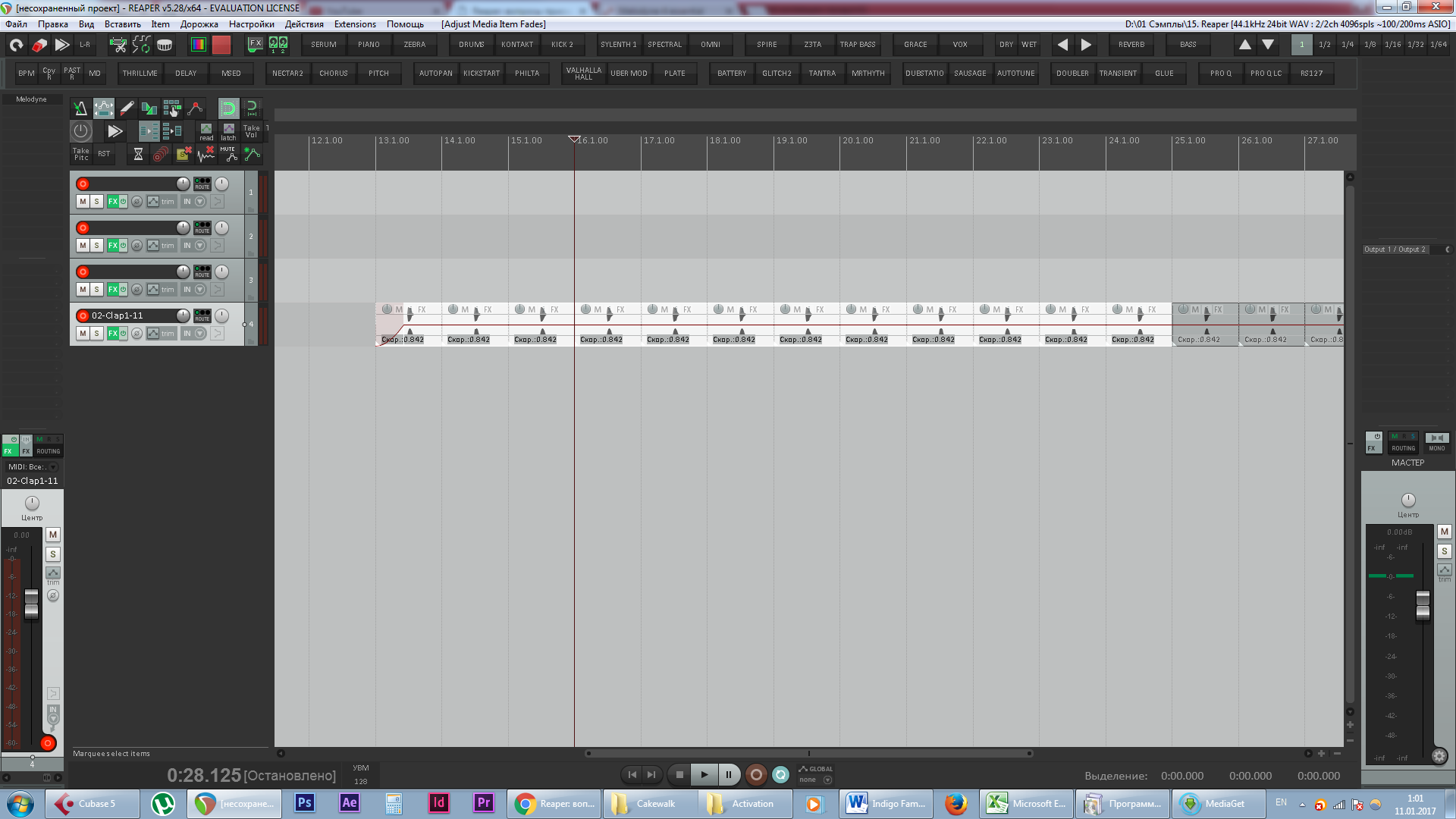Image resolution: width=1456 pixels, height=819 pixels.
Task: Open the rainbow color picker icon
Action: pos(198,45)
